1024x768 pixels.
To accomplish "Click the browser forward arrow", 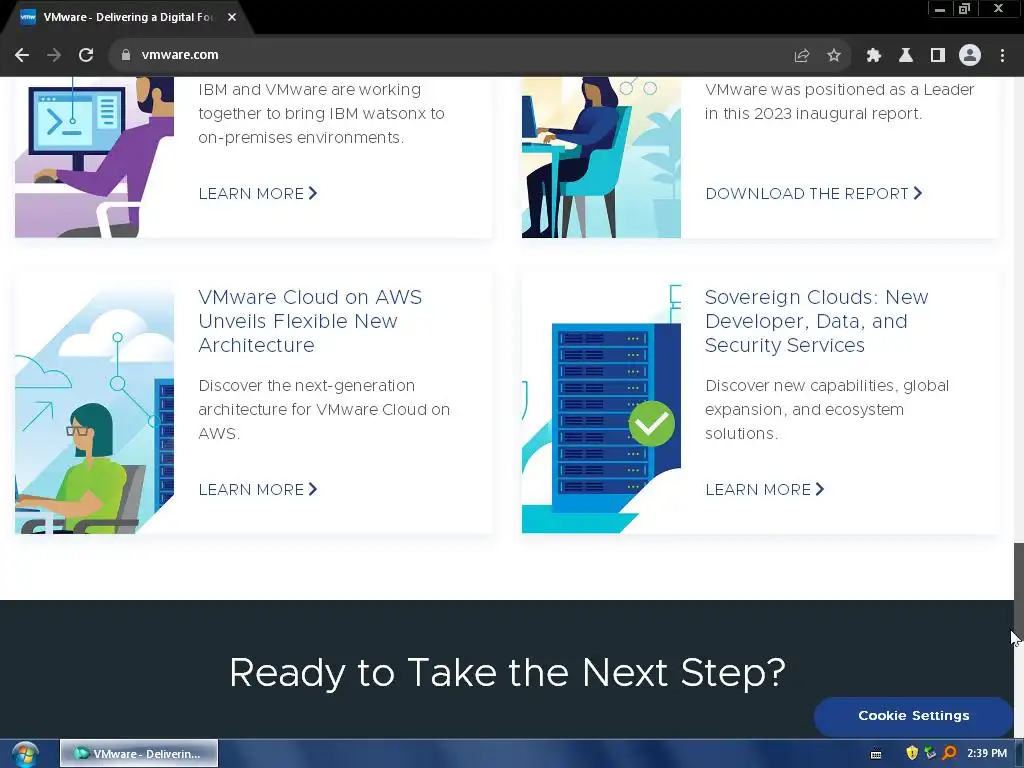I will point(54,55).
